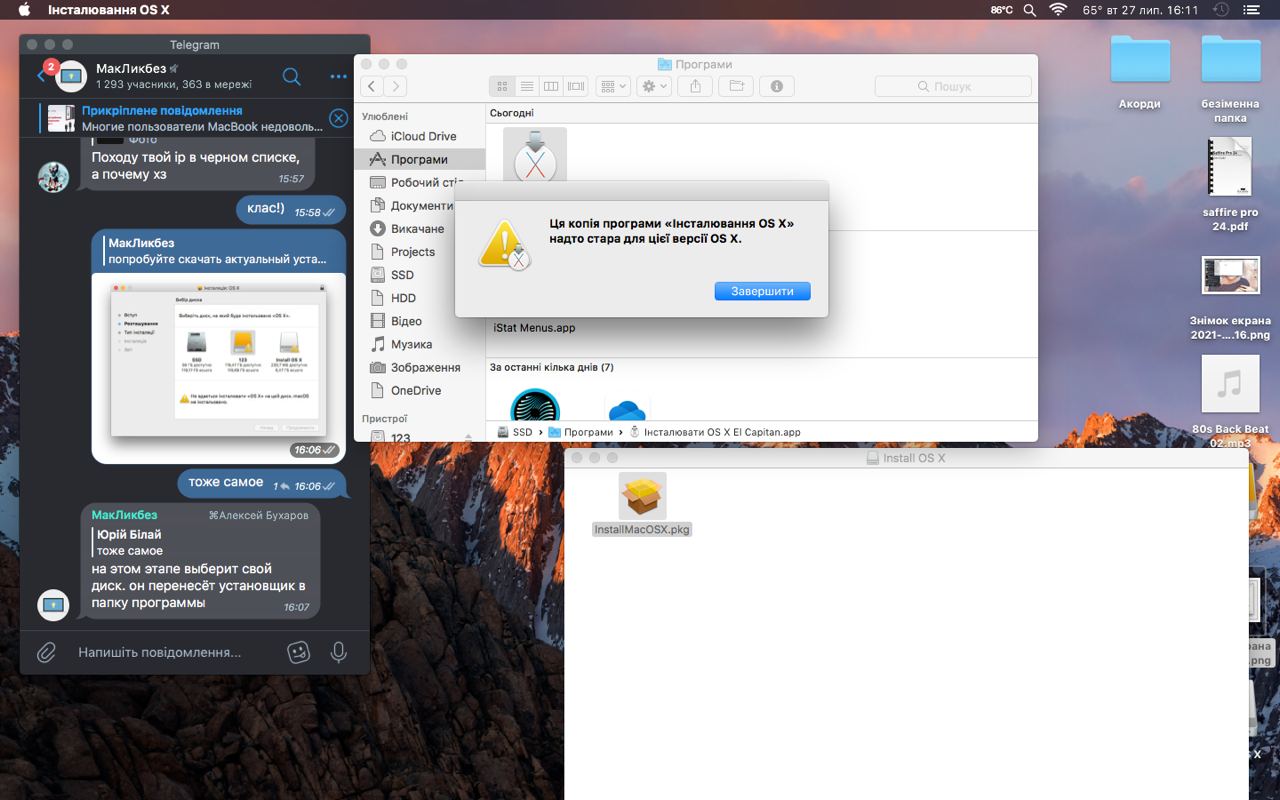Switch Finder to column view
Image resolution: width=1280 pixels, height=800 pixels.
coord(551,86)
